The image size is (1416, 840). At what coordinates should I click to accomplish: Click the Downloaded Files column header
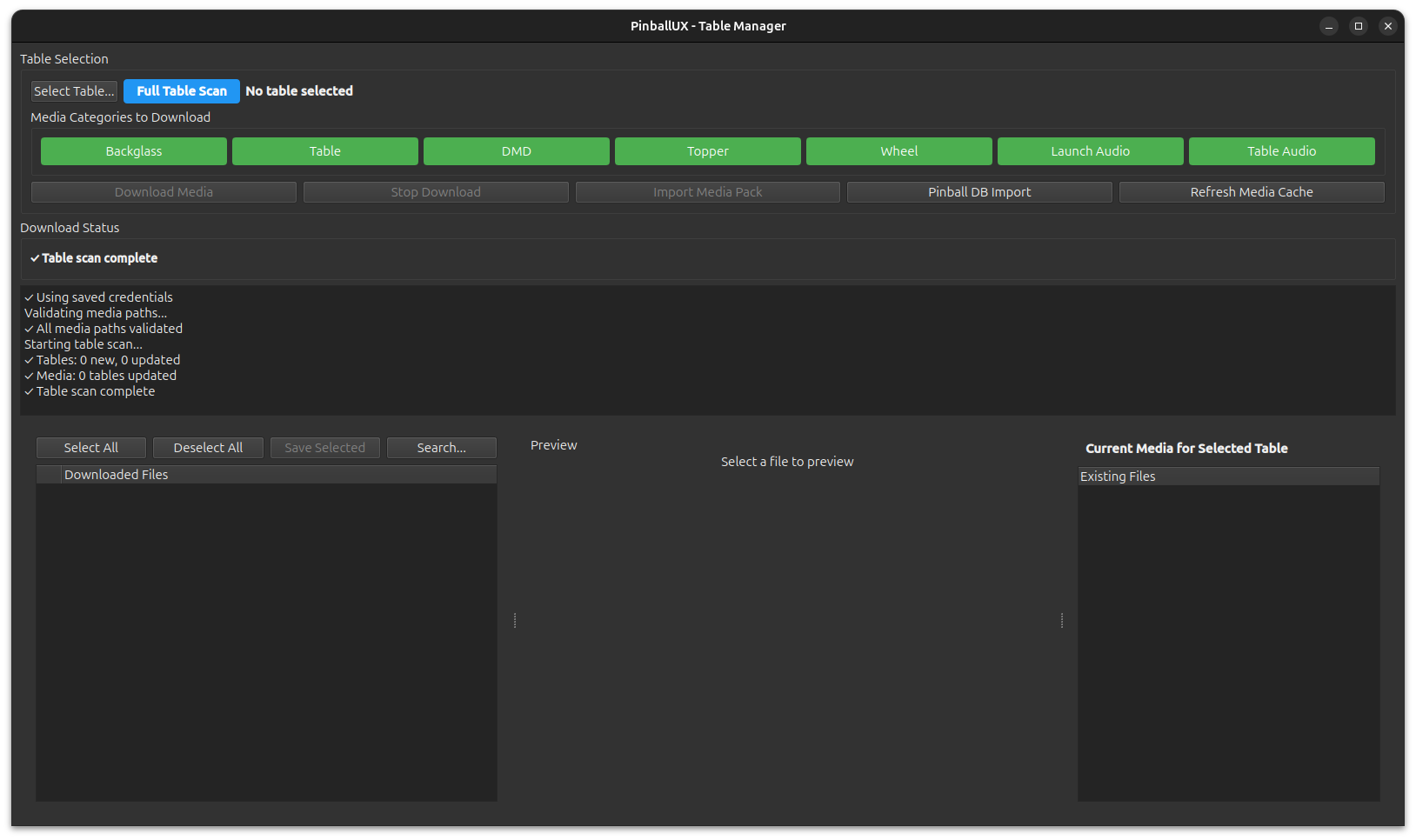[x=278, y=475]
